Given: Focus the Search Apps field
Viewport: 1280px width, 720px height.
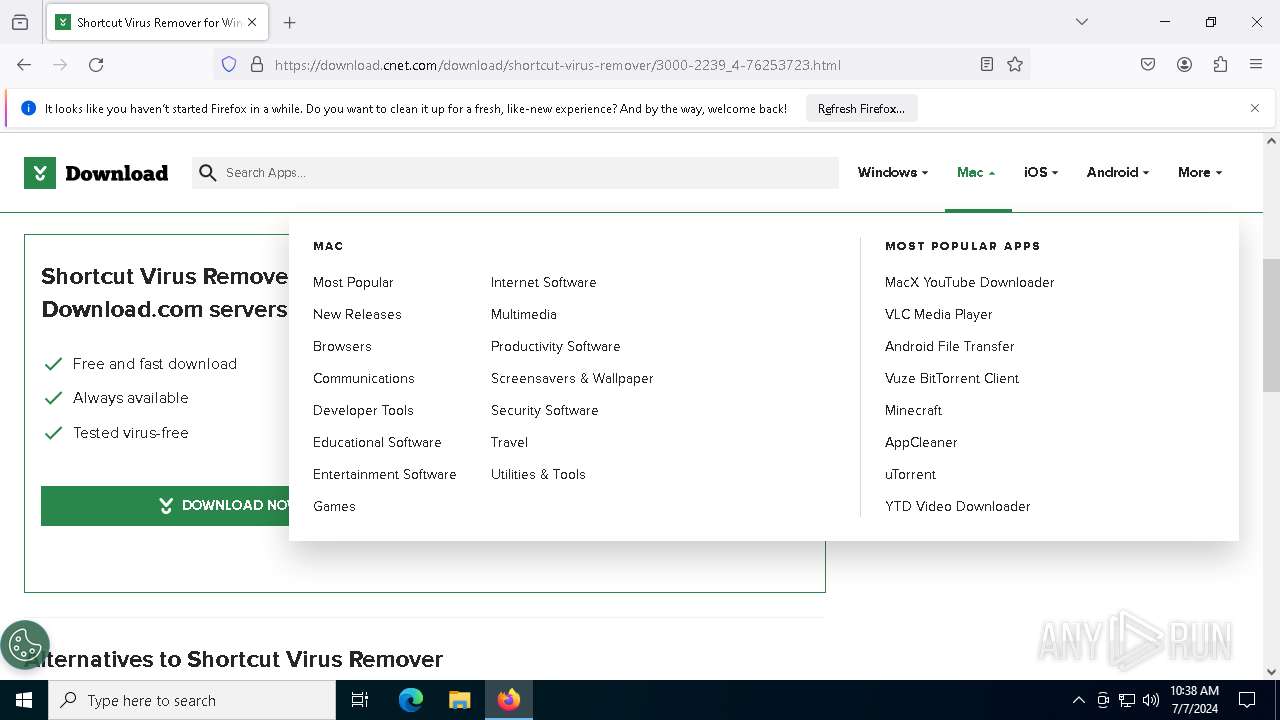Looking at the screenshot, I should pyautogui.click(x=515, y=173).
